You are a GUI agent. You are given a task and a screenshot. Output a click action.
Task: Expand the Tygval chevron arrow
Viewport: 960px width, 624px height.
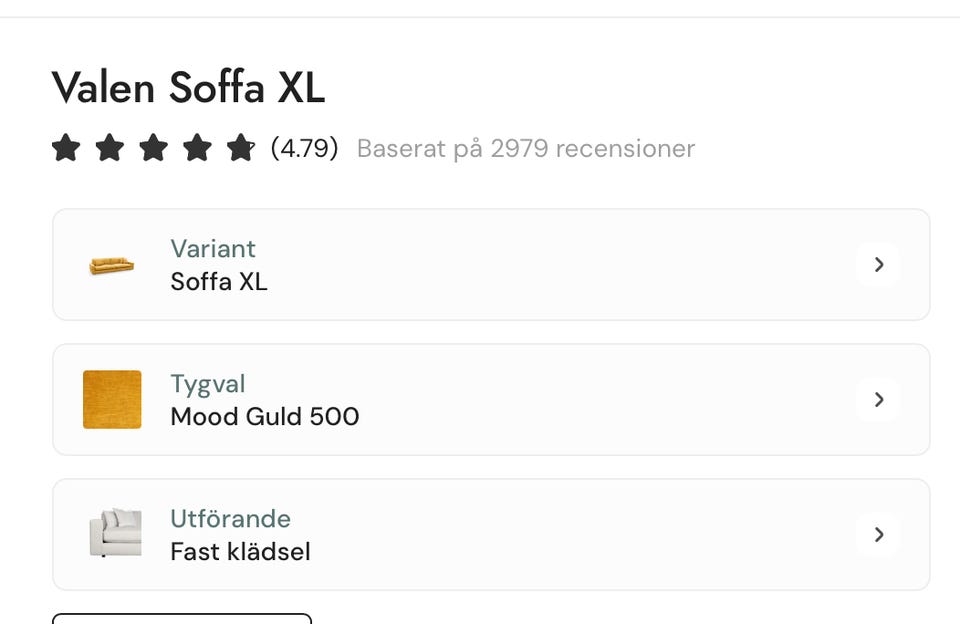click(879, 400)
